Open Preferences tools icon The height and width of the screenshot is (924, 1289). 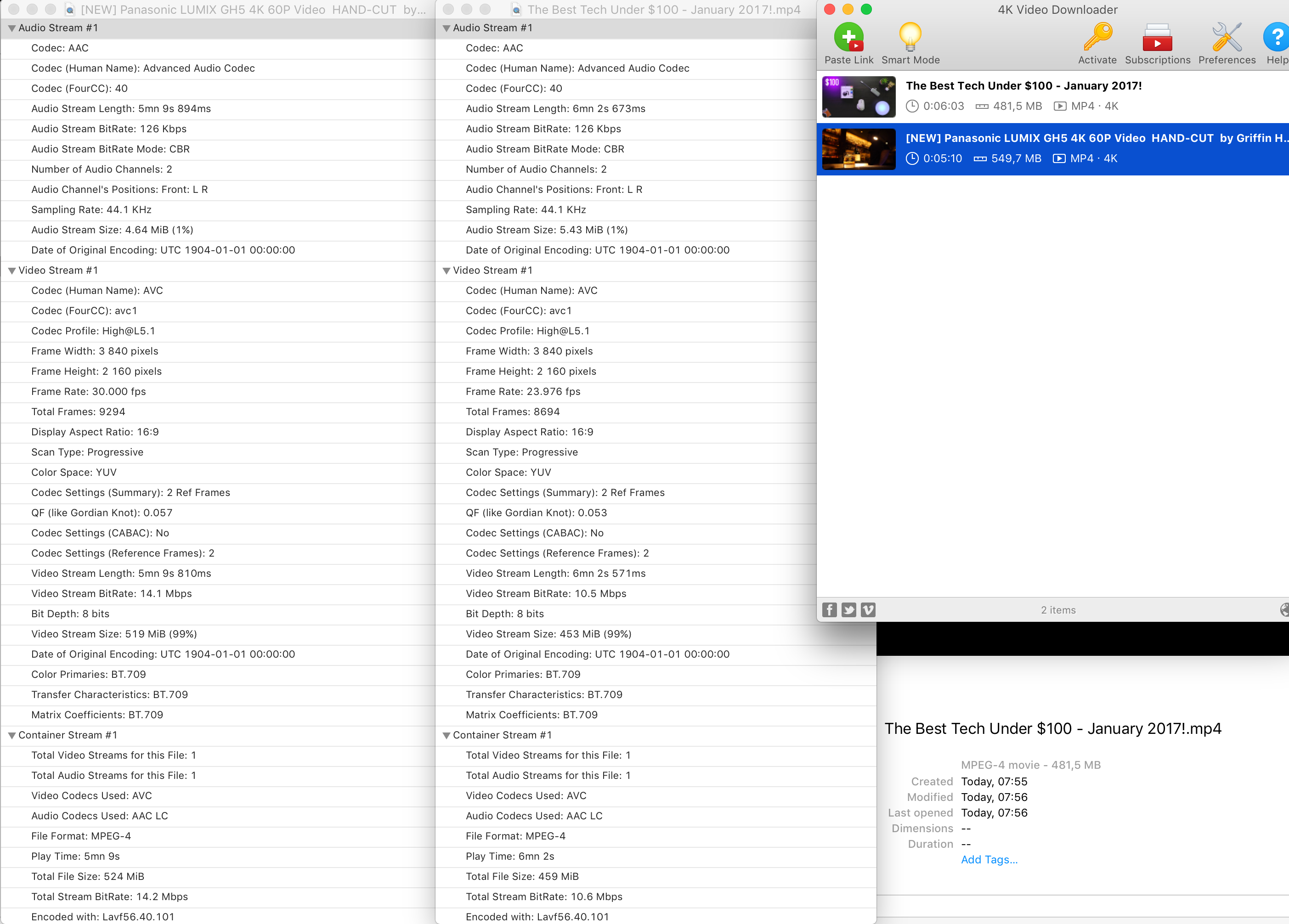(1227, 38)
